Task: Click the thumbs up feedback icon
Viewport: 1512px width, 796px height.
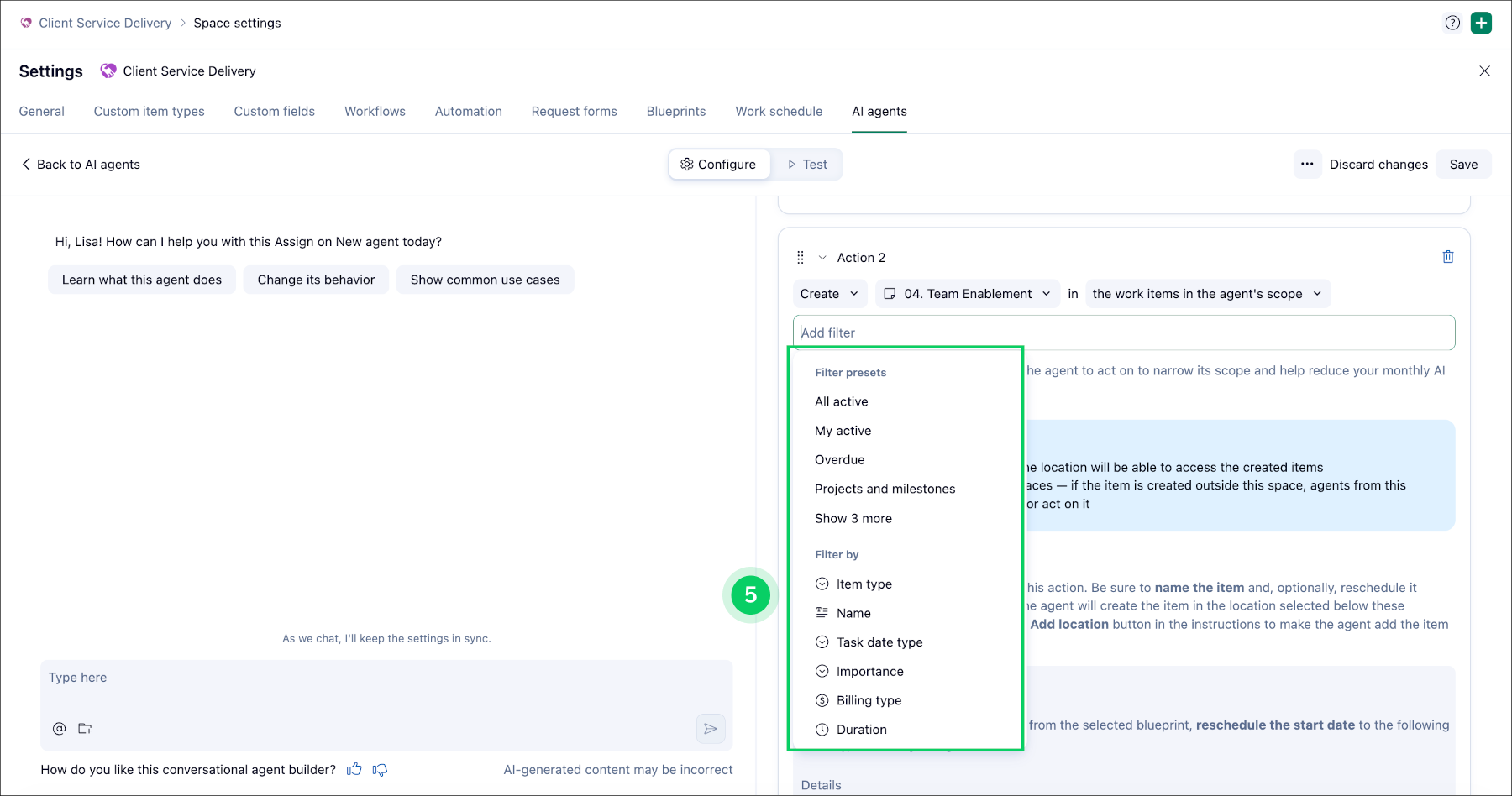Action: click(x=354, y=769)
